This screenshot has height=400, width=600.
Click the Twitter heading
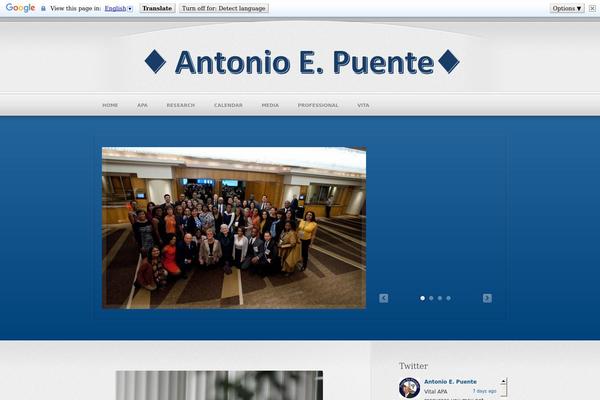click(413, 366)
